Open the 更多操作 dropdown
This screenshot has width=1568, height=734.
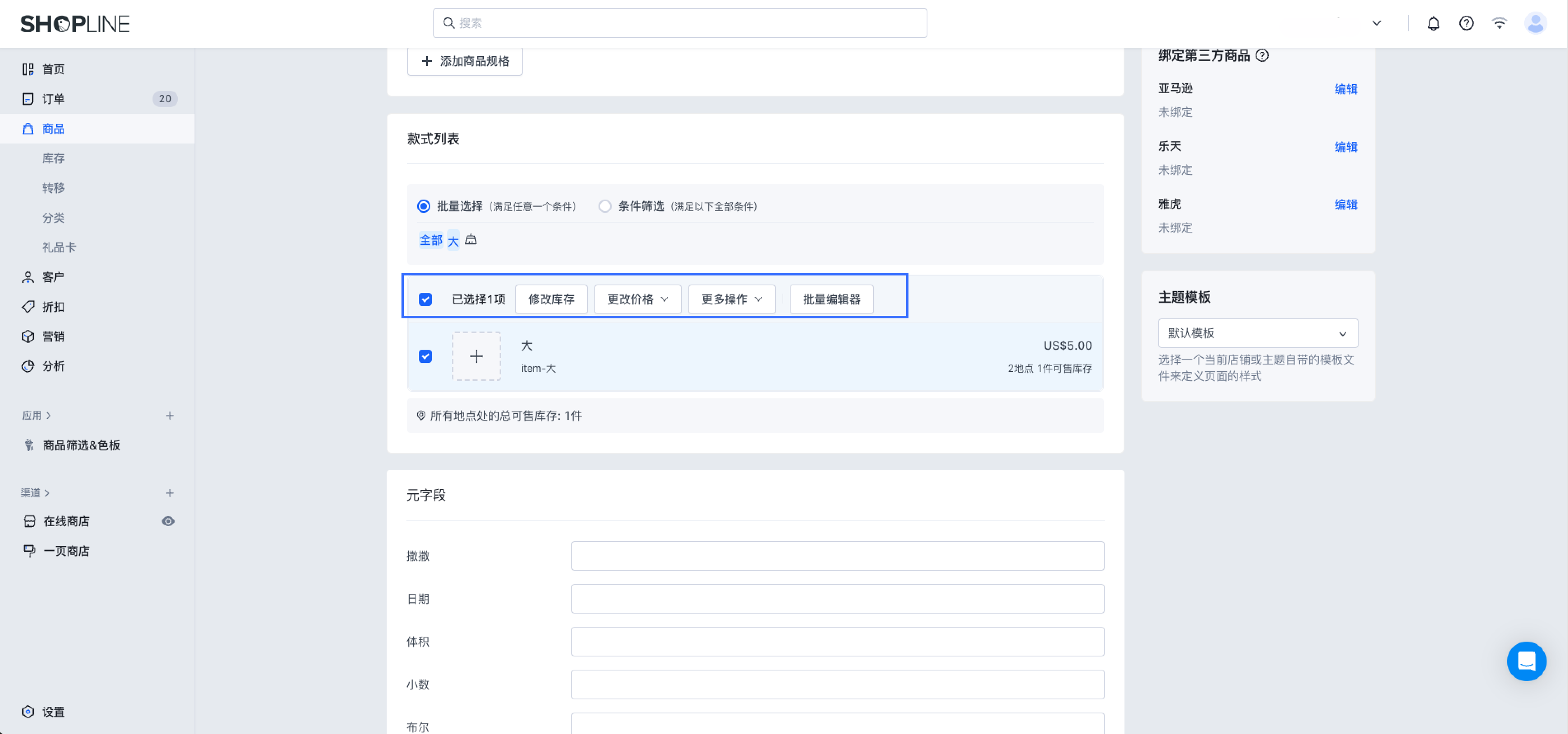[x=732, y=299]
